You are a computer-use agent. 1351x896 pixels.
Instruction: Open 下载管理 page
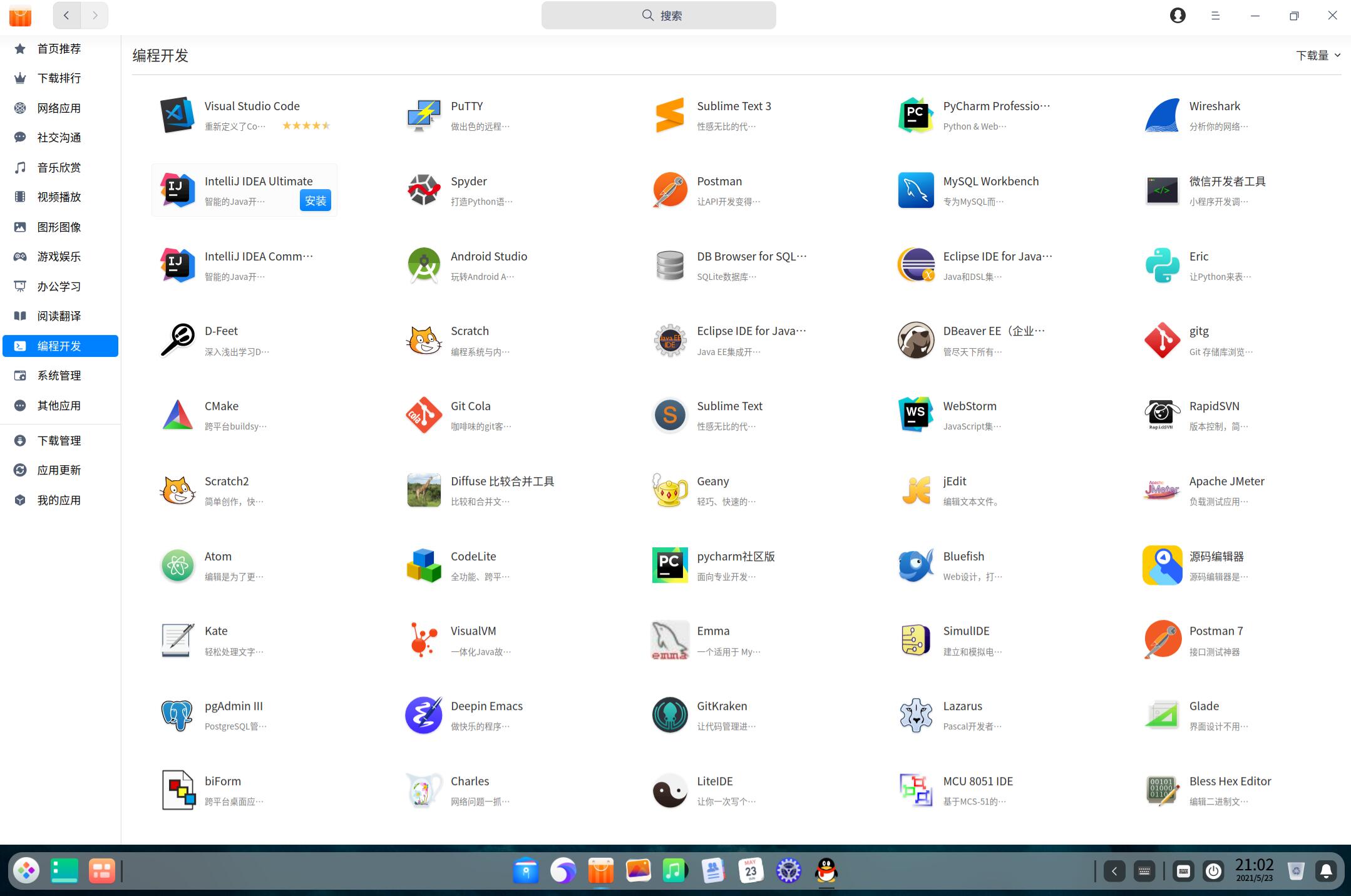61,441
